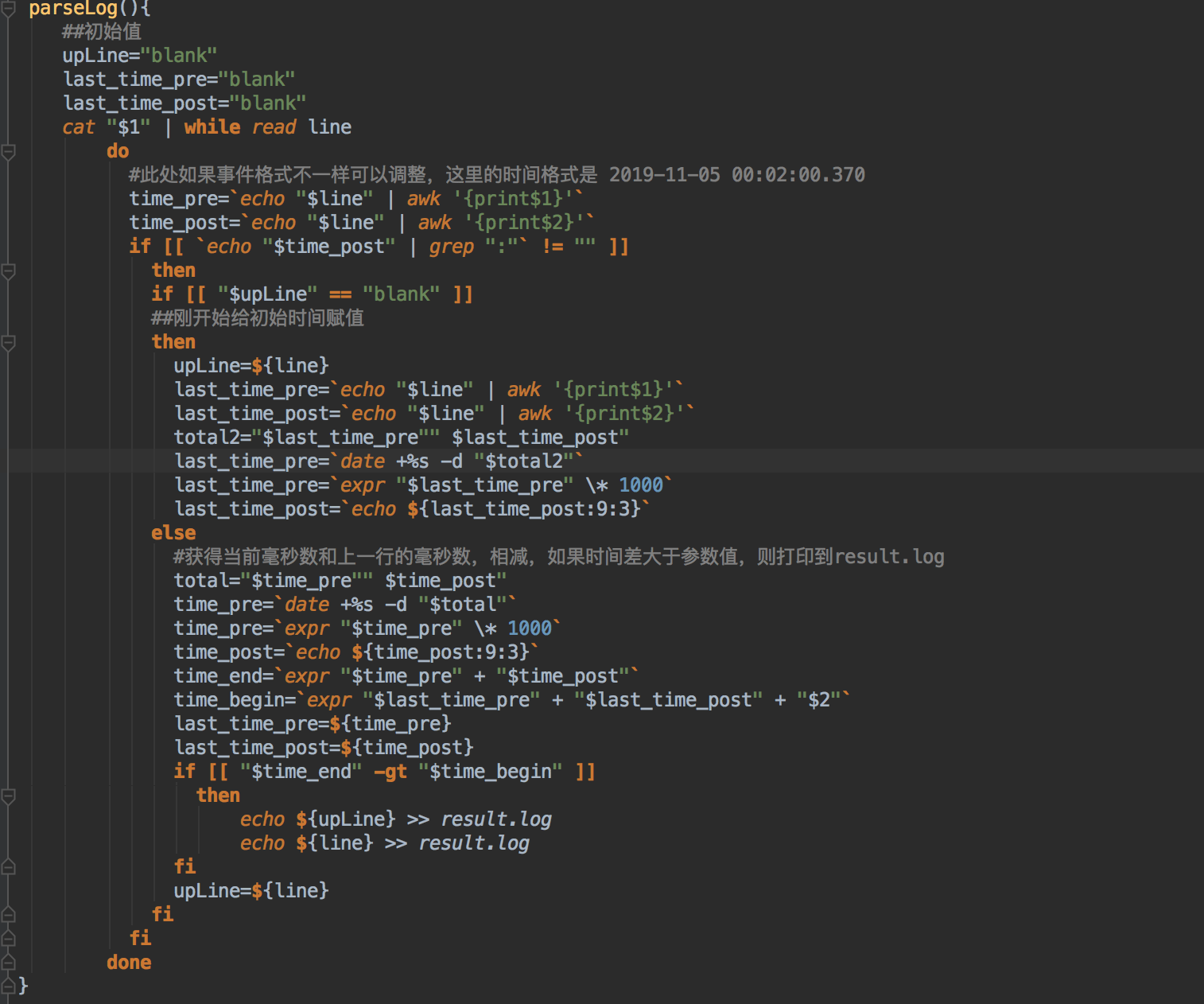
Task: Click the fold end marker at the closing brace
Action: (x=8, y=986)
